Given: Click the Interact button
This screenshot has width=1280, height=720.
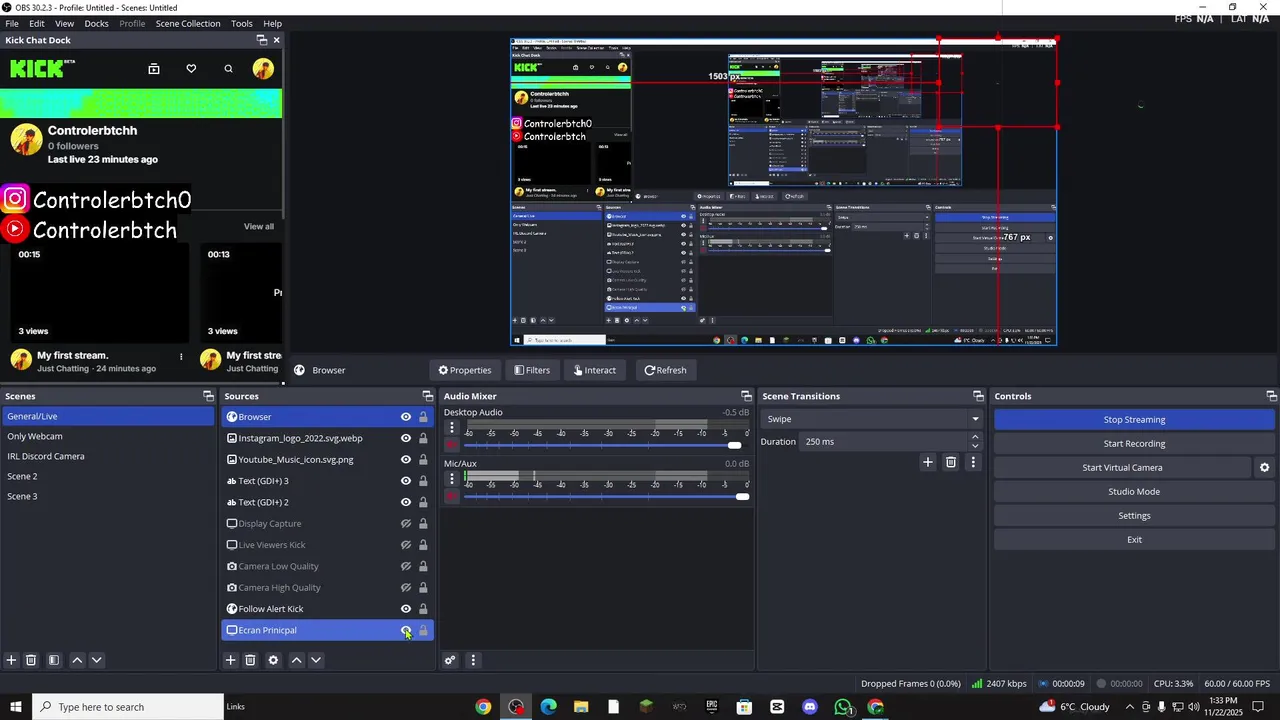Looking at the screenshot, I should tap(595, 370).
